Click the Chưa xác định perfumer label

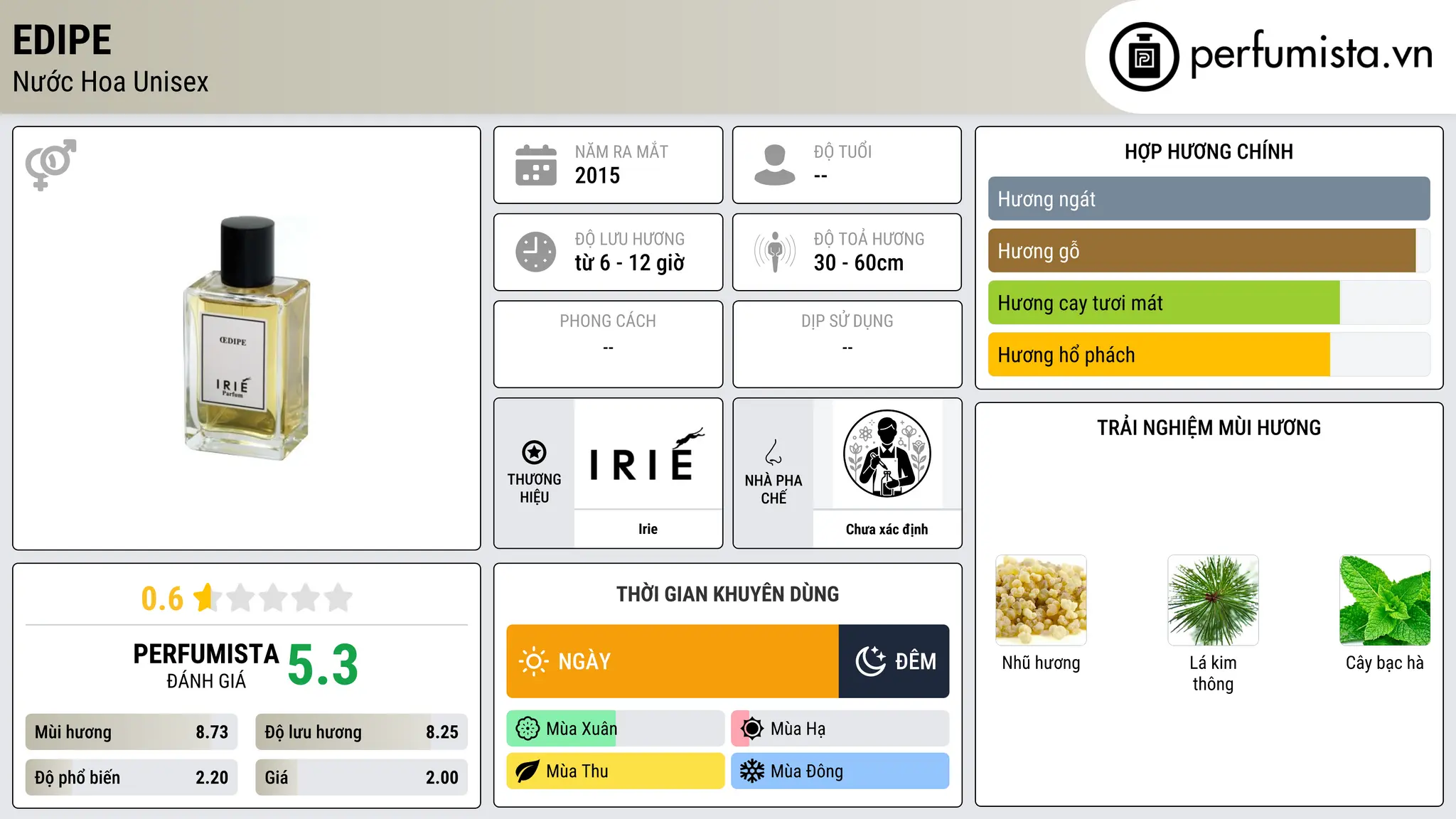(887, 529)
